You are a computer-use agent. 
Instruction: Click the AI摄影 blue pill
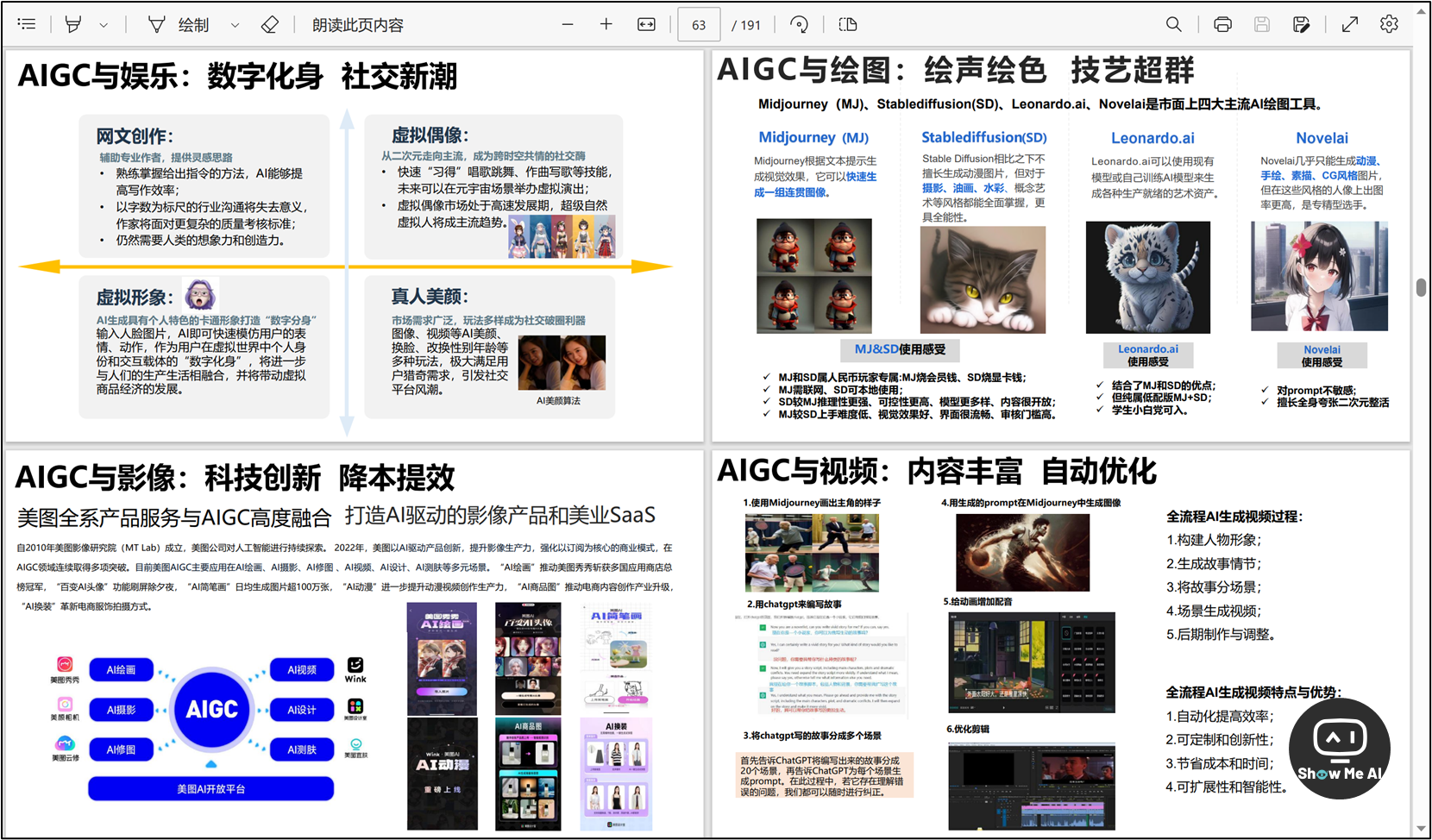(121, 710)
